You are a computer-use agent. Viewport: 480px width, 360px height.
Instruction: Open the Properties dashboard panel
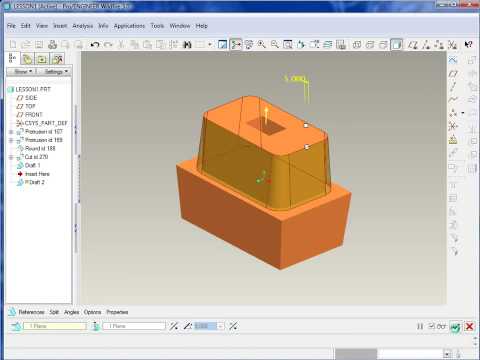click(x=117, y=312)
